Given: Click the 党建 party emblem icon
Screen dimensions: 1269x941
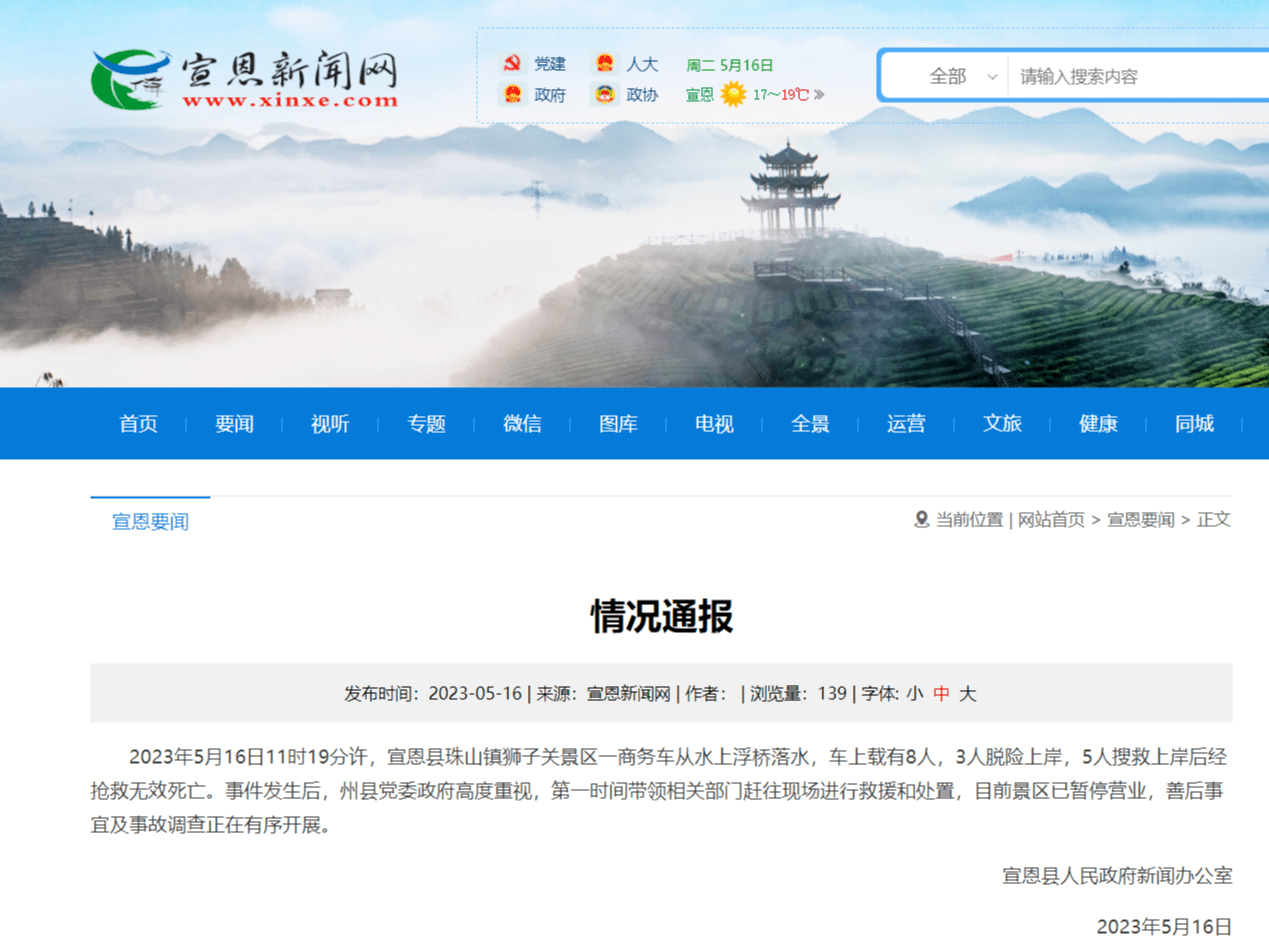Looking at the screenshot, I should (x=512, y=65).
